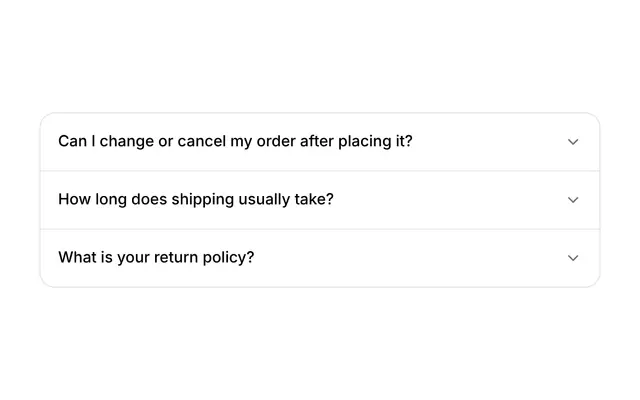Click the chevron next to the shipping question

click(x=573, y=200)
